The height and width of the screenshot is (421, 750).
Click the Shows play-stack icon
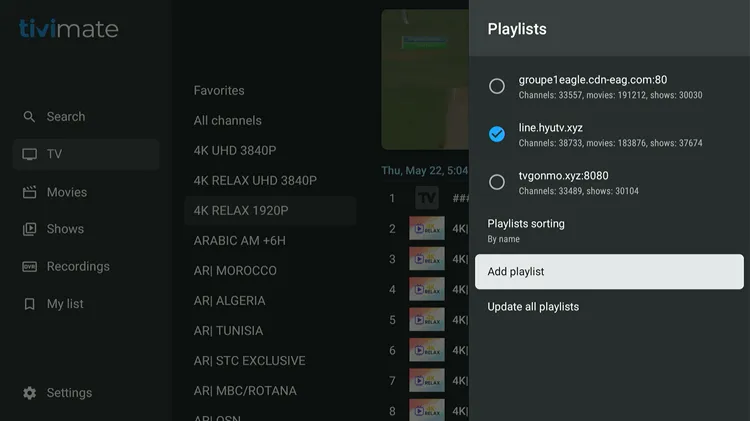click(x=29, y=229)
